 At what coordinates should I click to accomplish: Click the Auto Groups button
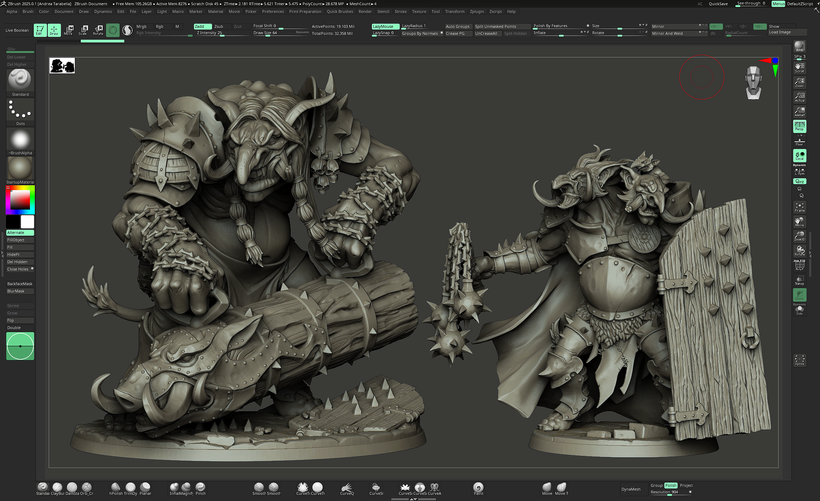[x=457, y=26]
